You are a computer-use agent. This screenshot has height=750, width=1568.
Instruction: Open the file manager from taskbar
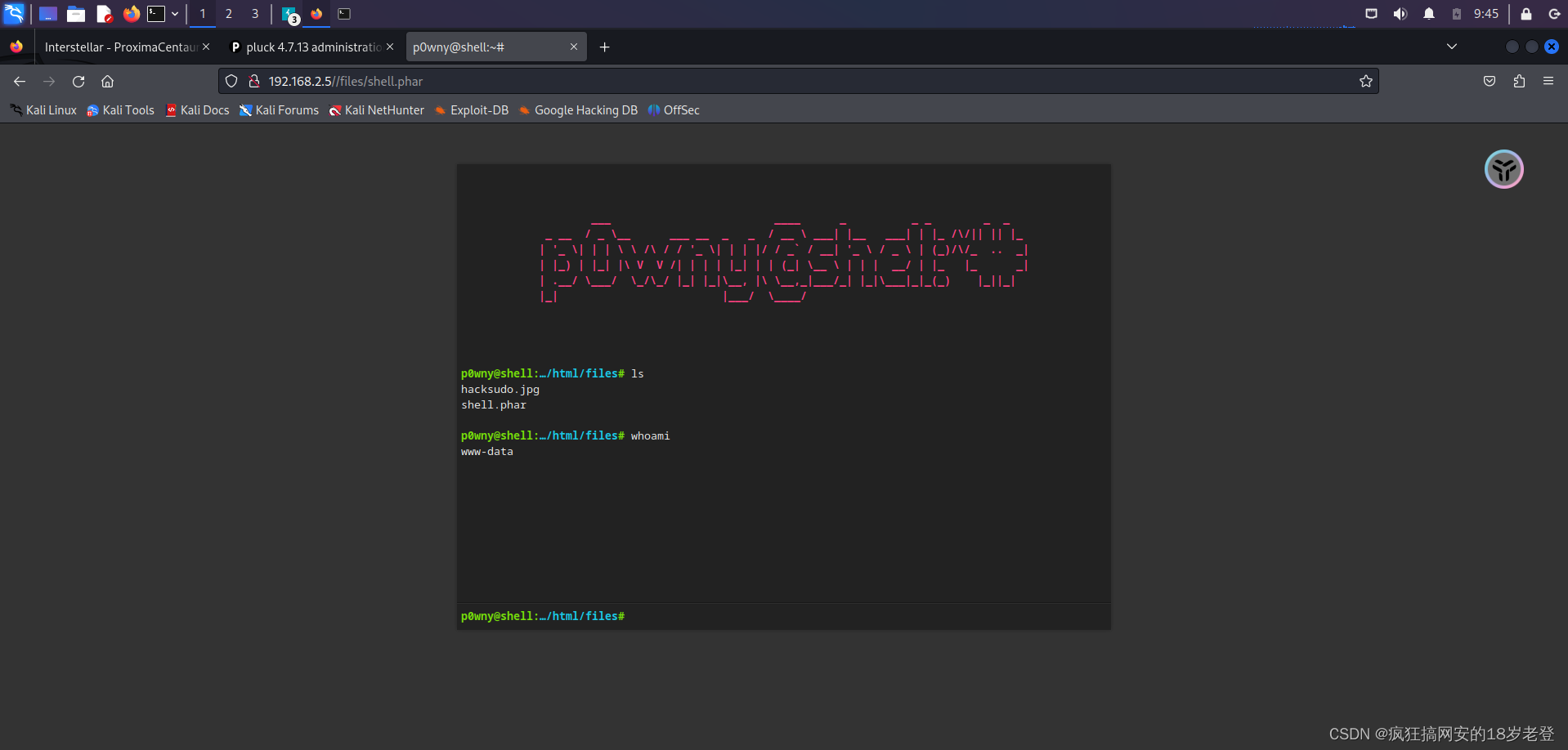tap(76, 14)
